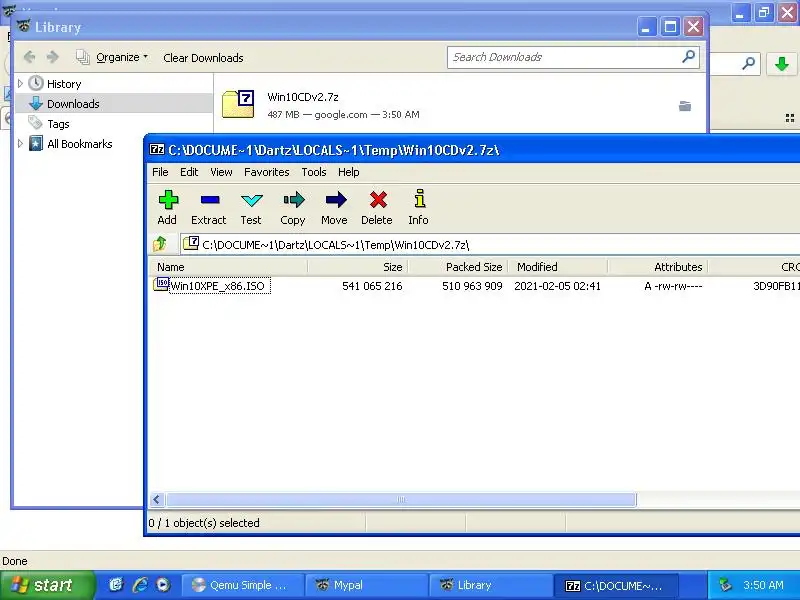
Task: Run the Test archive tool
Action: coord(251,207)
